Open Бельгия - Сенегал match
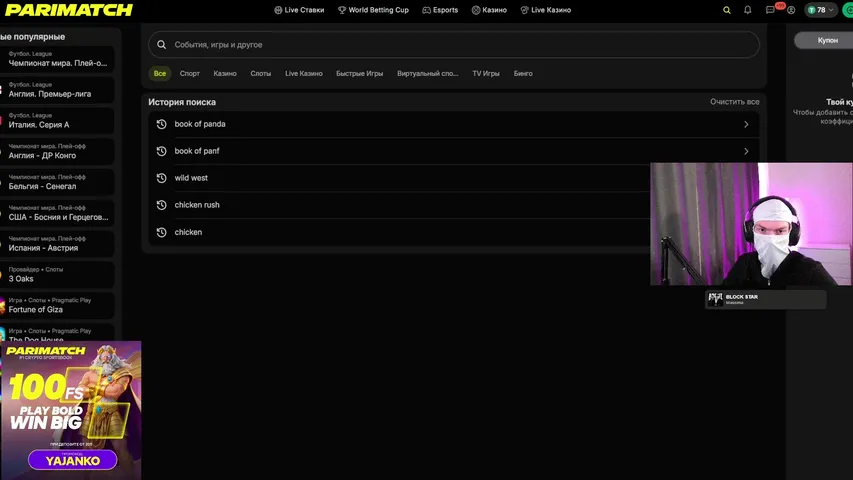853x480 pixels. pyautogui.click(x=57, y=182)
